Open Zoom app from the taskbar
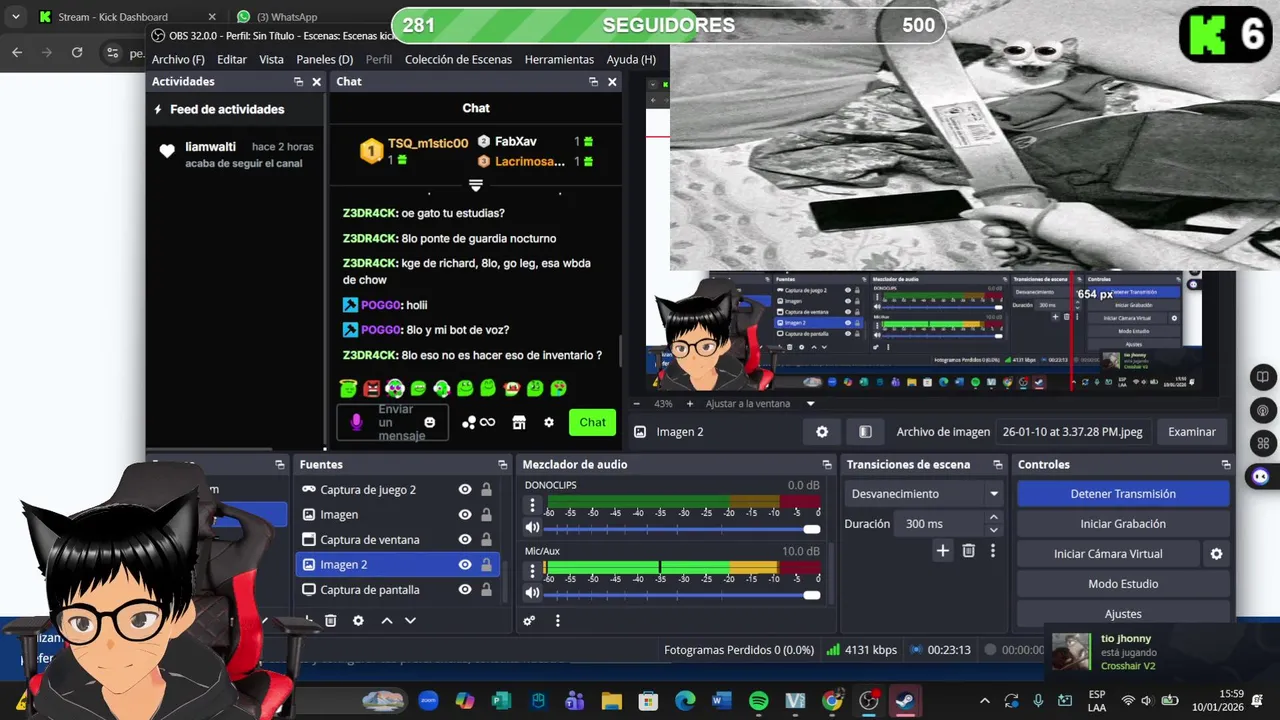The image size is (1280, 720). pyautogui.click(x=428, y=701)
